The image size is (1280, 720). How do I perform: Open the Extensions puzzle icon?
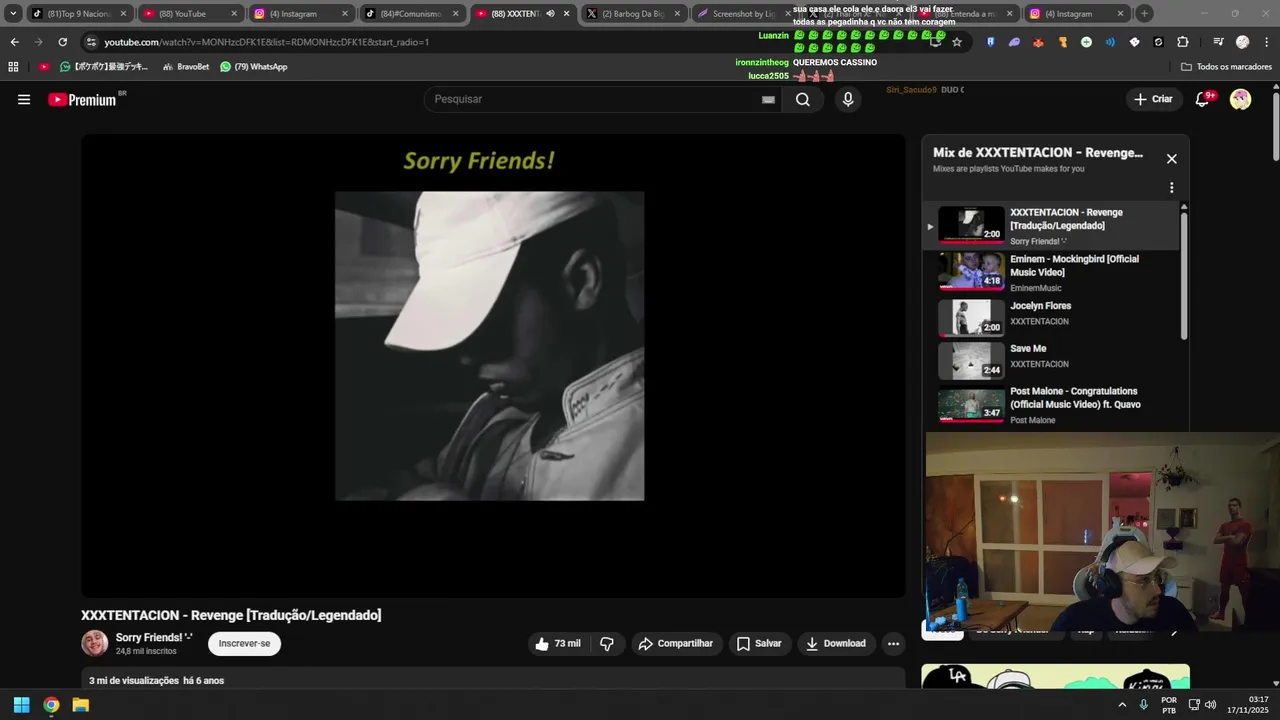tap(1183, 42)
